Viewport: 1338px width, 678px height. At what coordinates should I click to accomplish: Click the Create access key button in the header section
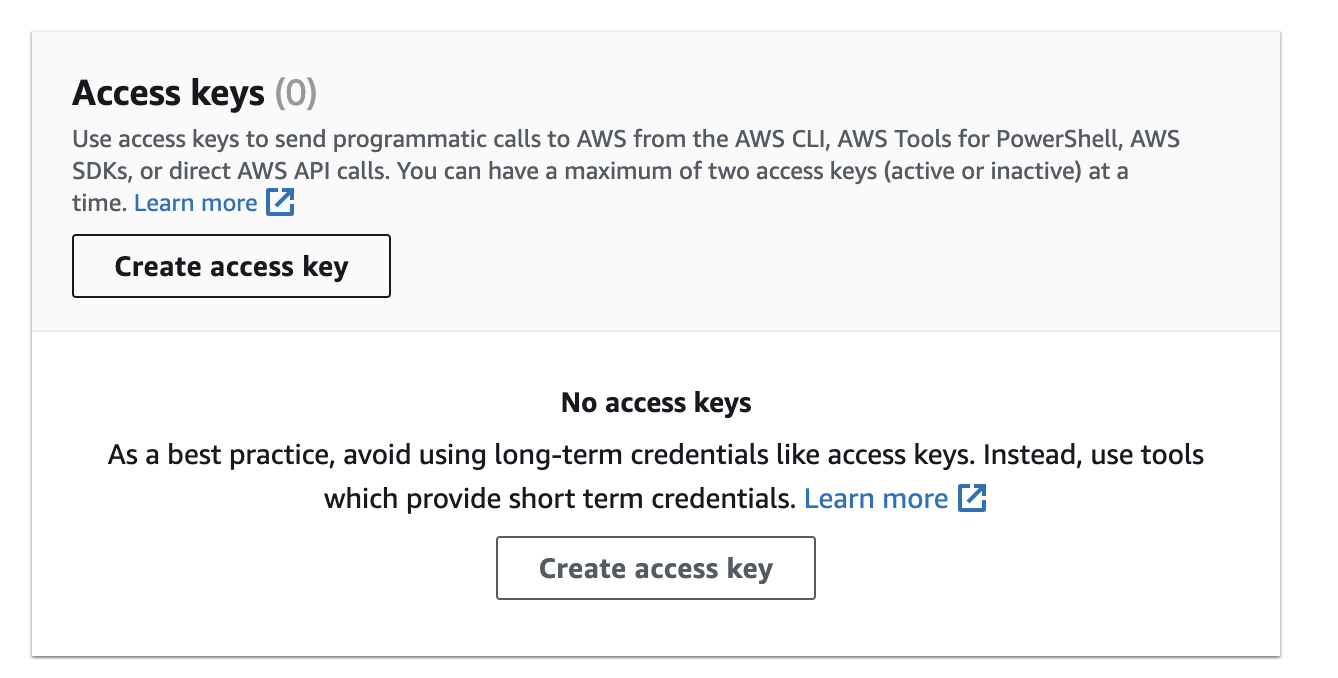(231, 266)
